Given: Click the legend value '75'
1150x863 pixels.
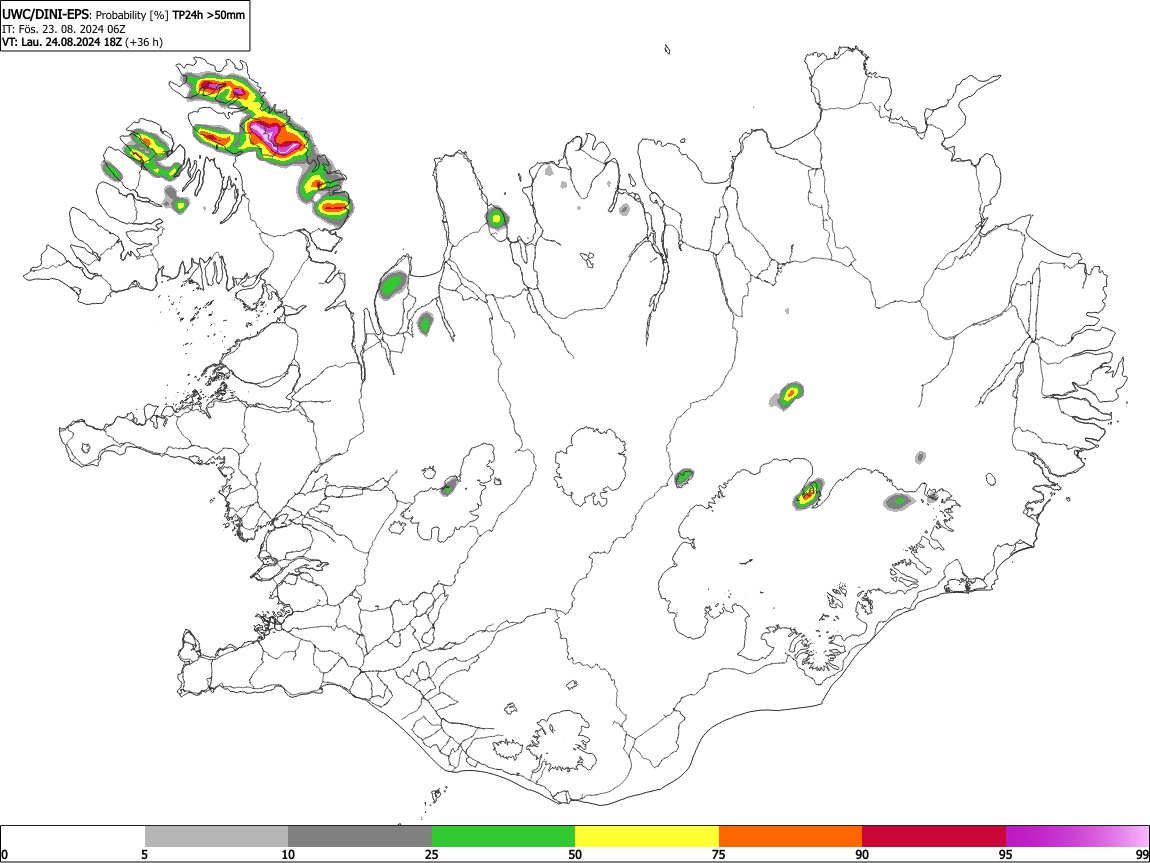Looking at the screenshot, I should point(719,854).
